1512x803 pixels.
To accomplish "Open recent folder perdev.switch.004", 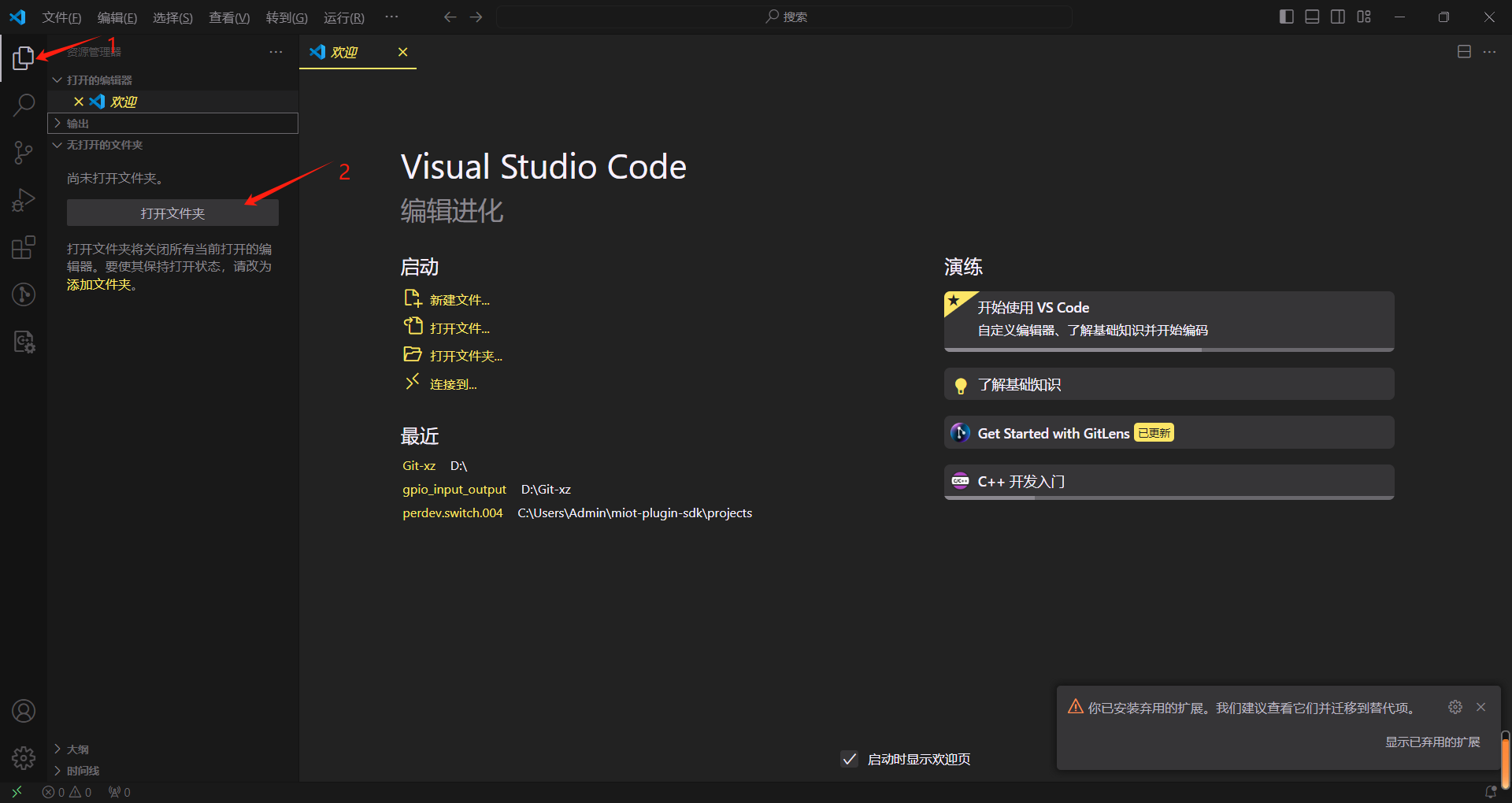I will 453,513.
